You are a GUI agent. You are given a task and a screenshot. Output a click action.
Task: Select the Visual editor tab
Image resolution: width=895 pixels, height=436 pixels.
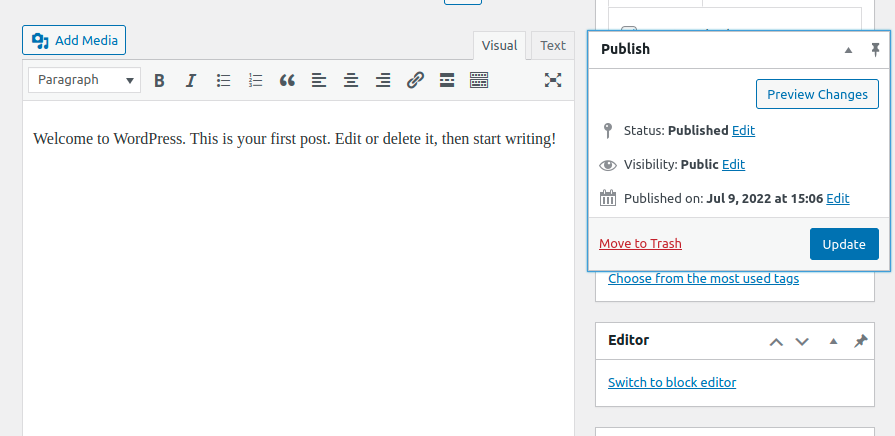pos(499,46)
